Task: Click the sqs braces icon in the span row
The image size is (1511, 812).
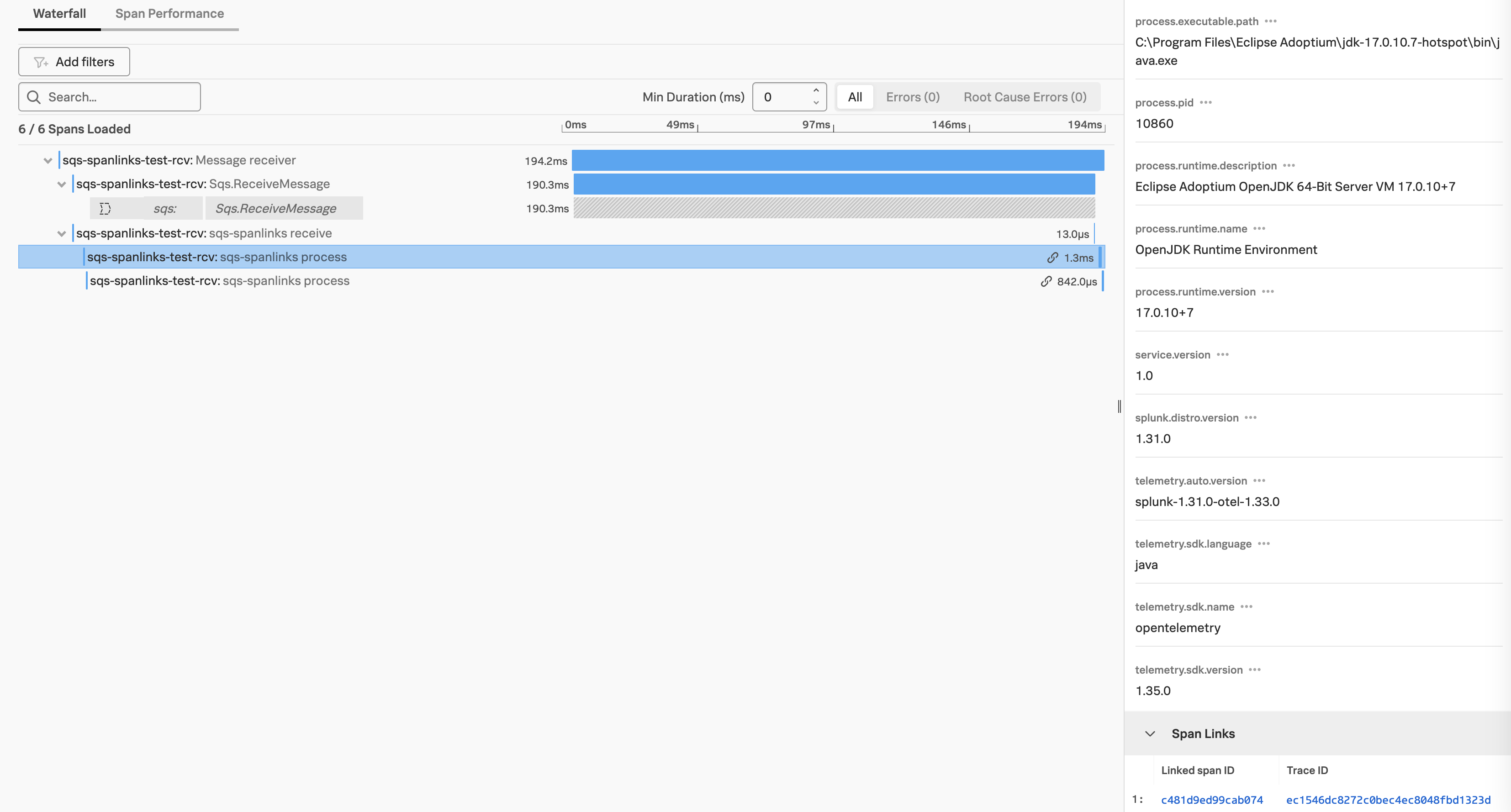Action: (106, 208)
